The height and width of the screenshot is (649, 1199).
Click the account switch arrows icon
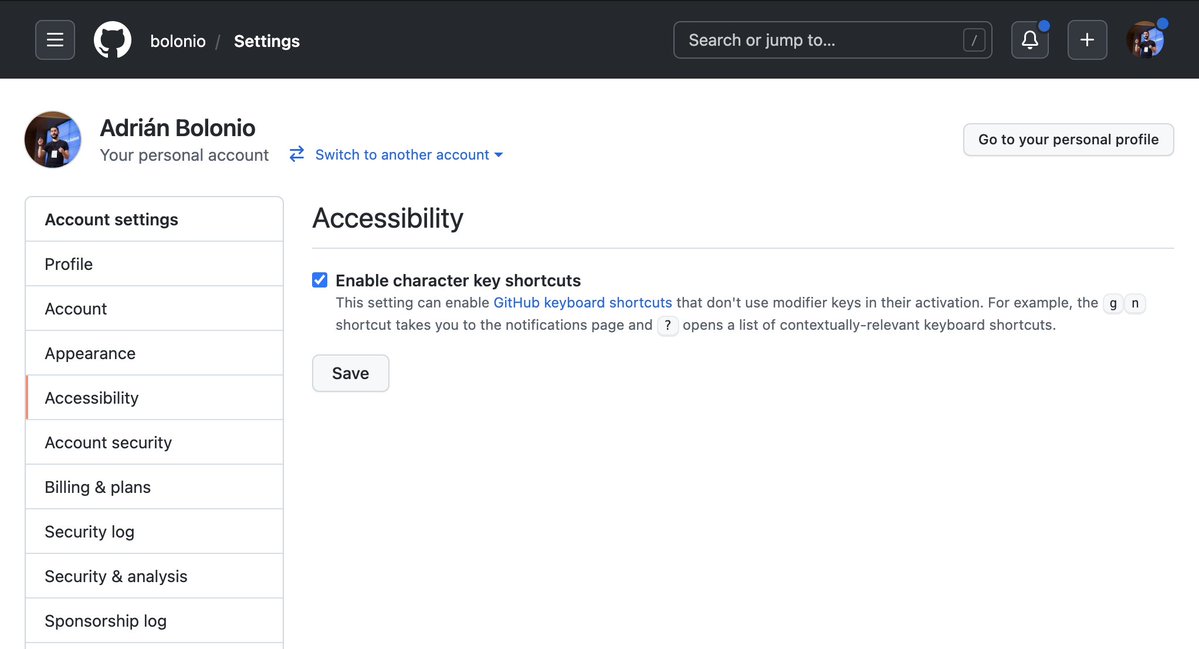295,154
